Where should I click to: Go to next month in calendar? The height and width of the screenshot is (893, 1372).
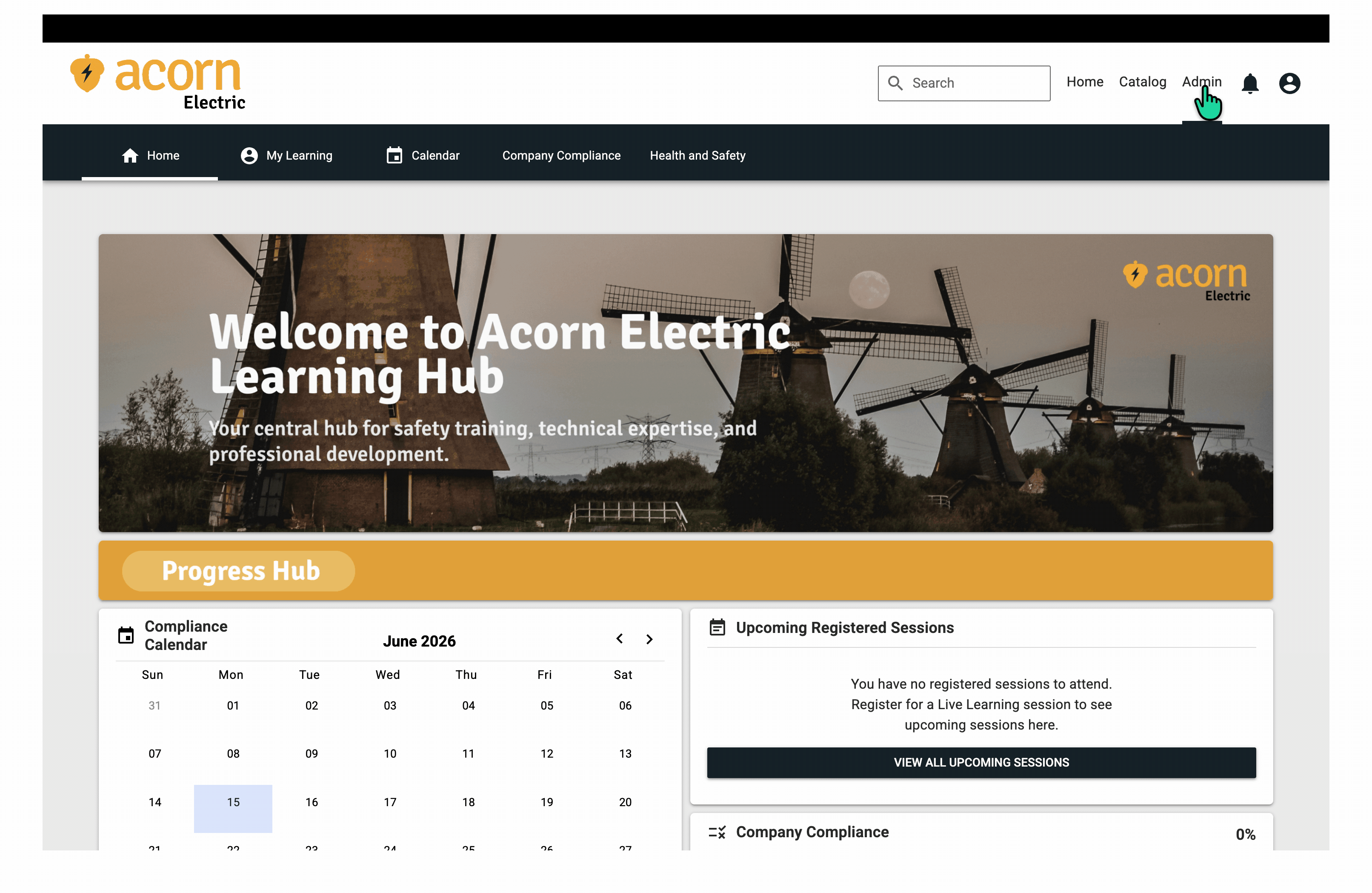point(649,639)
